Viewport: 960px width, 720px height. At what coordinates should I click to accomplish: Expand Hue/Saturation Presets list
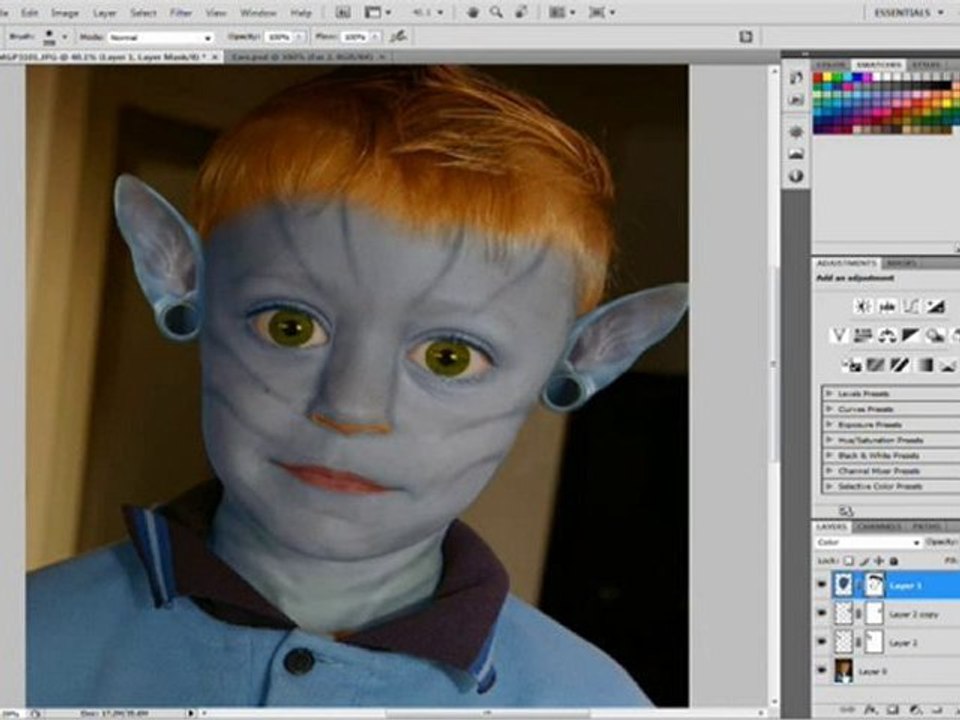click(830, 440)
